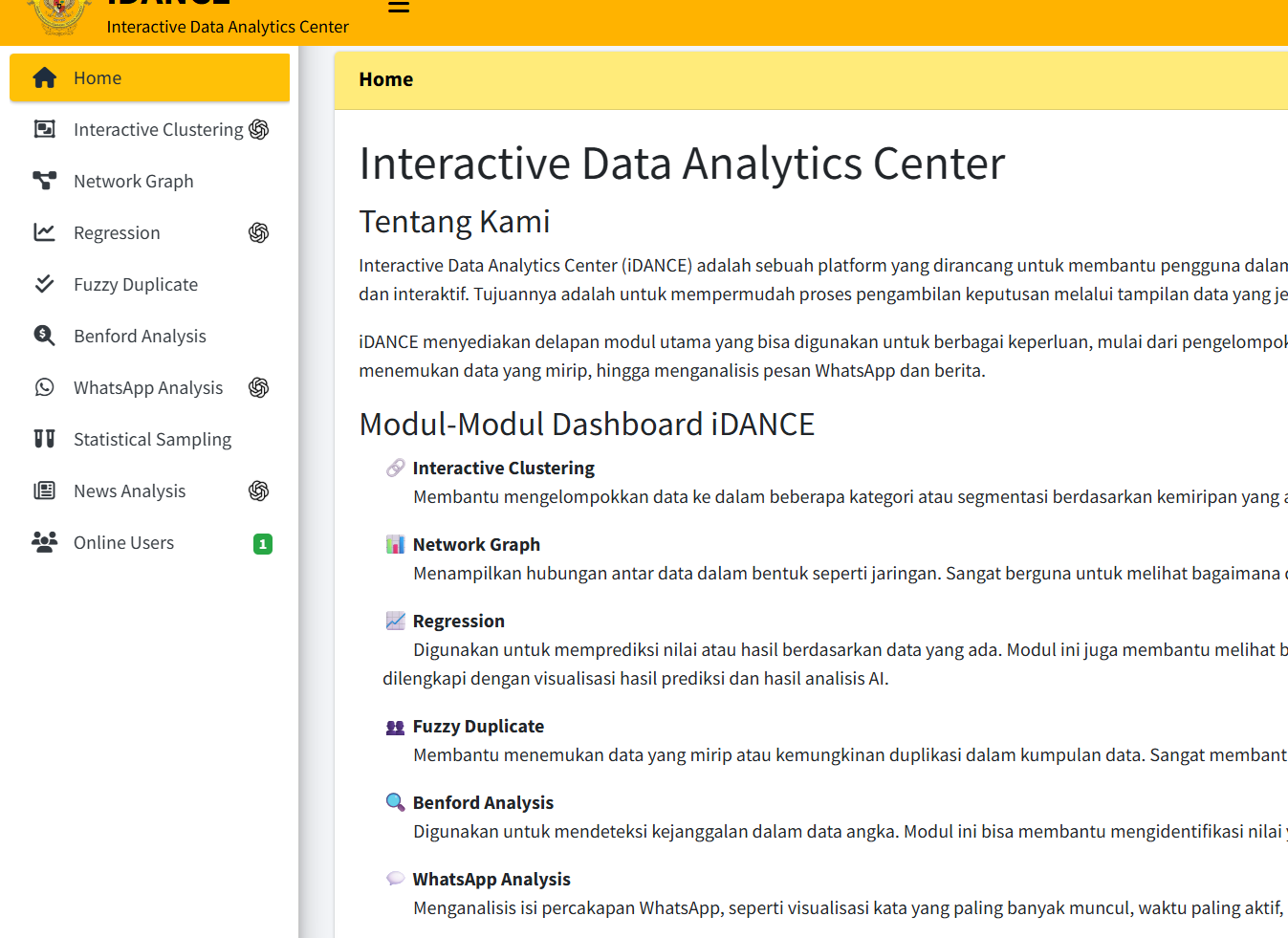Image resolution: width=1288 pixels, height=938 pixels.
Task: Open the Fuzzy Duplicate module
Action: coord(136,285)
